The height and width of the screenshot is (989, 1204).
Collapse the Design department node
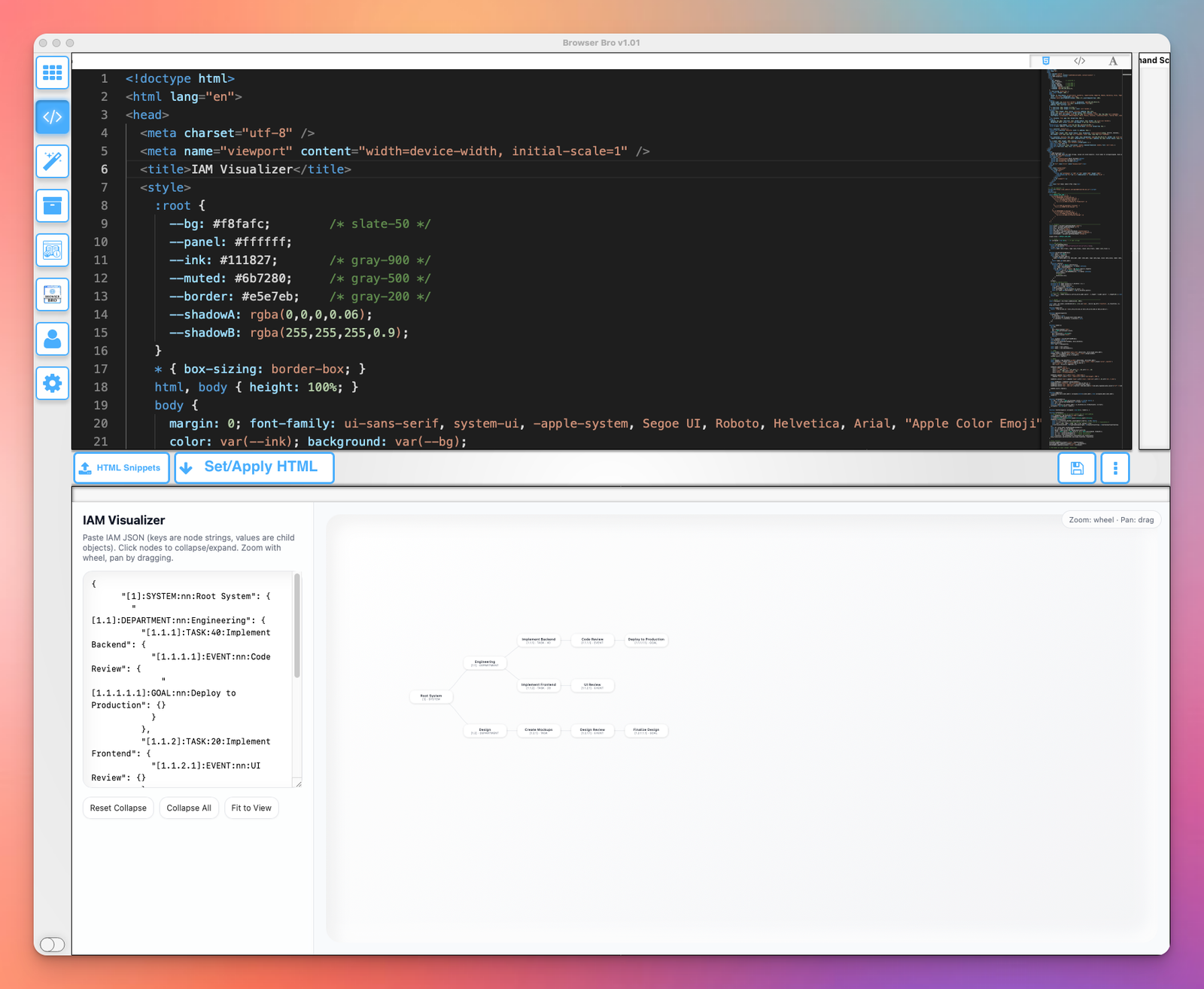pyautogui.click(x=485, y=731)
